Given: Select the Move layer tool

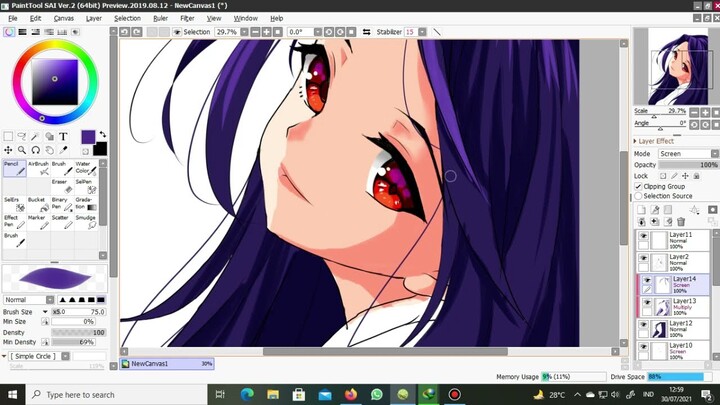Looking at the screenshot, I should [x=8, y=150].
